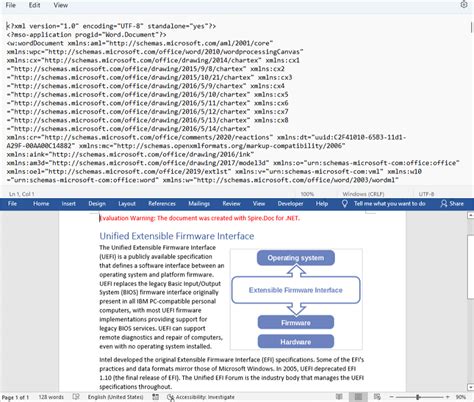Open Notepad settings gear icon

tap(464, 5)
